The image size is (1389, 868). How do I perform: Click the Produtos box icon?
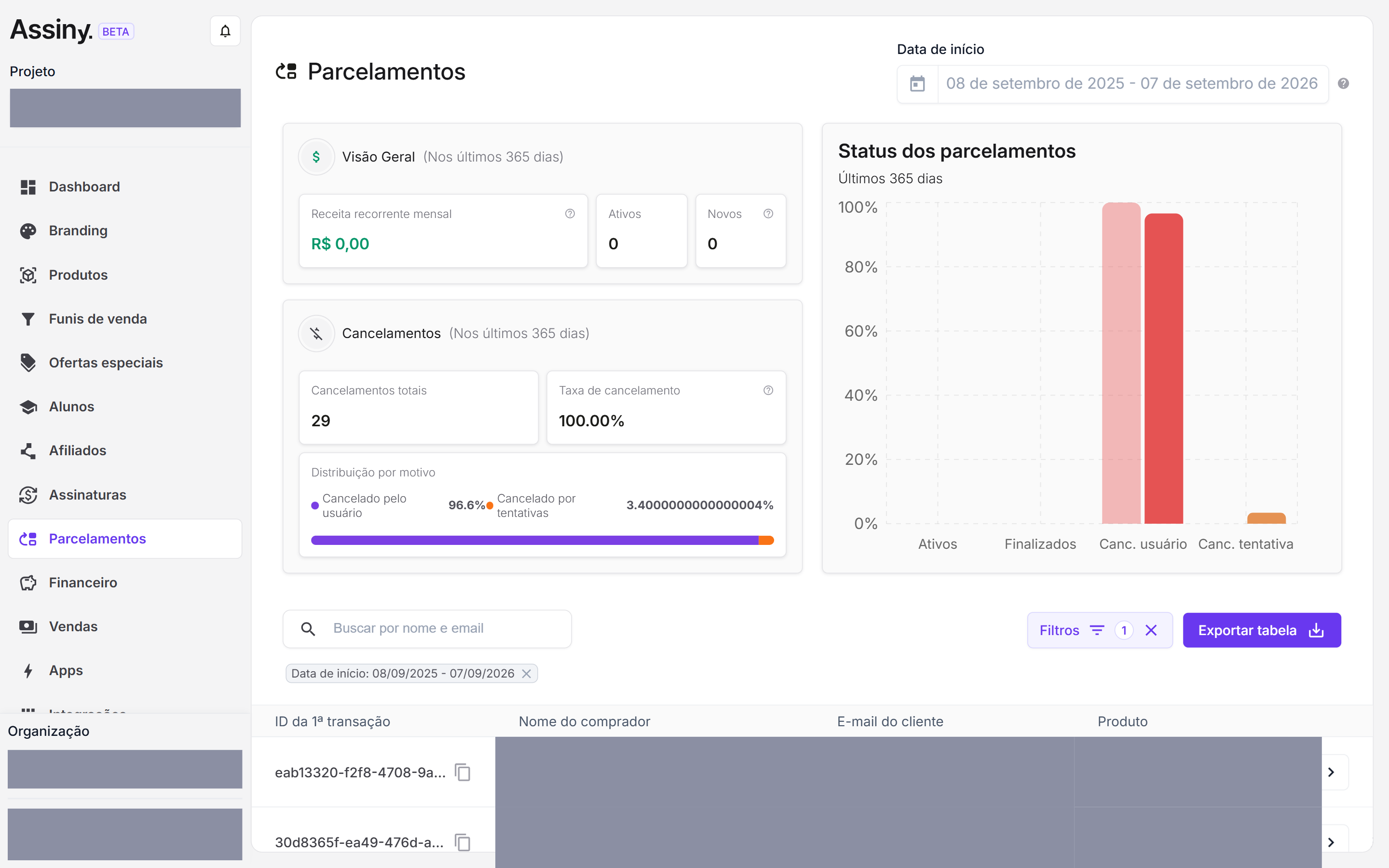[x=28, y=275]
